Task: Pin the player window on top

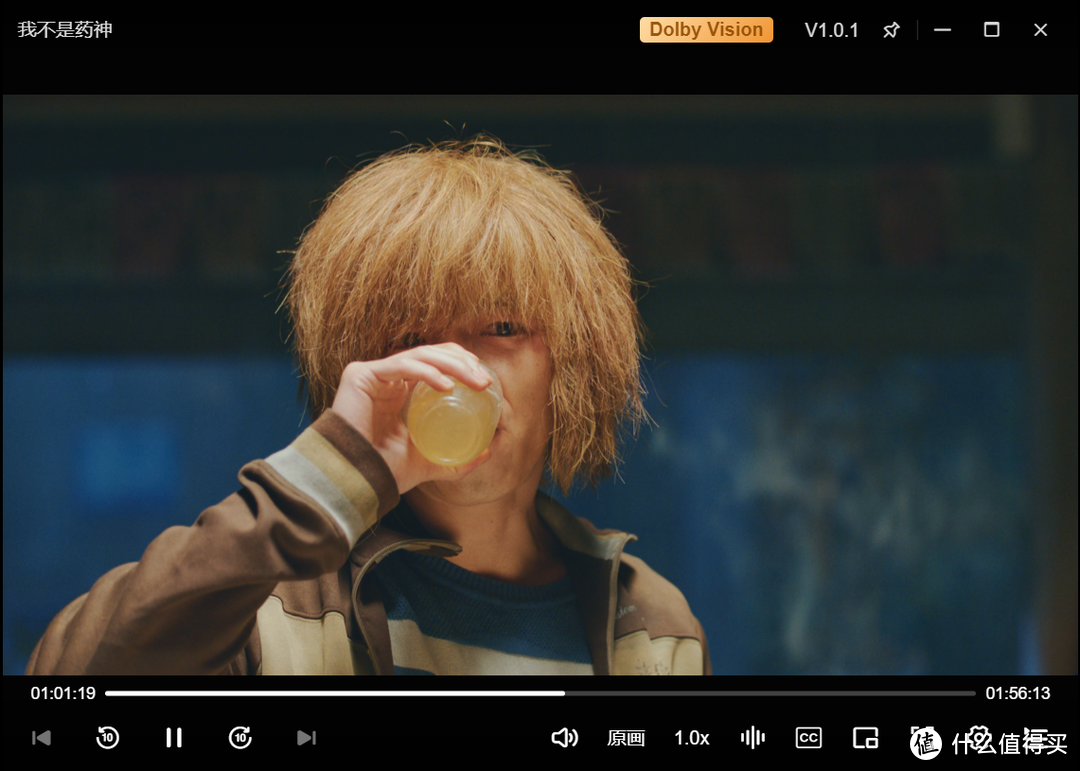Action: click(891, 30)
